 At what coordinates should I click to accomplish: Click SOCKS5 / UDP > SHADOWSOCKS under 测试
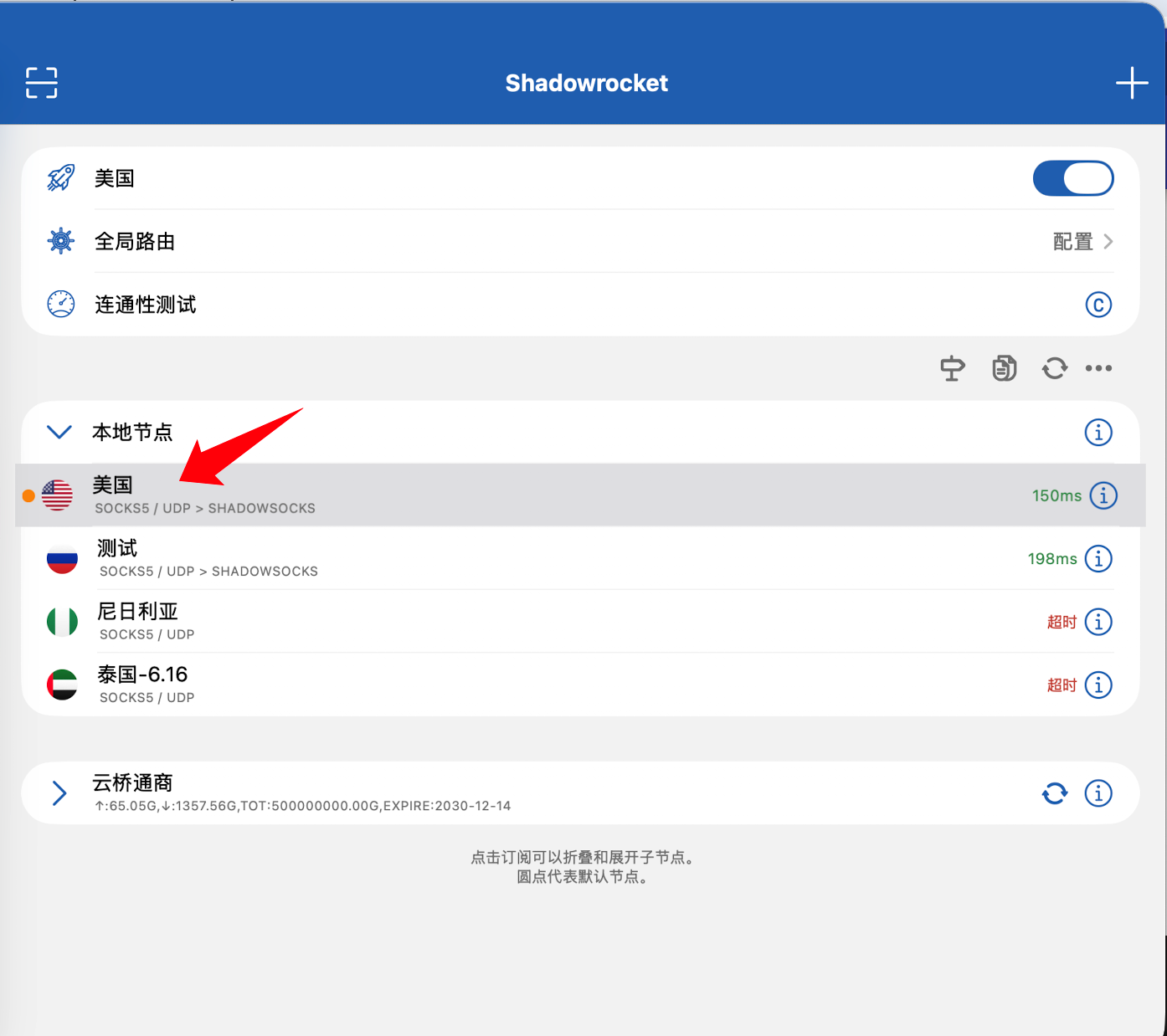coord(208,572)
